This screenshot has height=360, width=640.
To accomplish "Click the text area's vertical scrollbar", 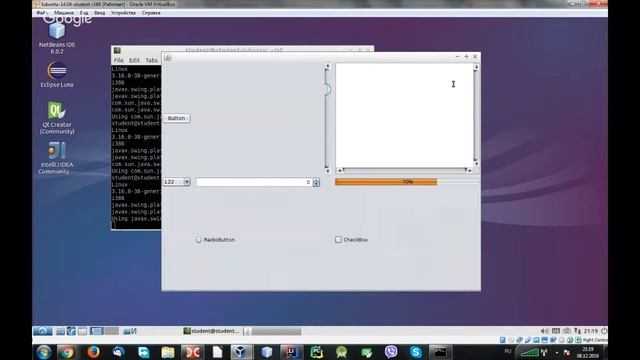I will (x=476, y=115).
